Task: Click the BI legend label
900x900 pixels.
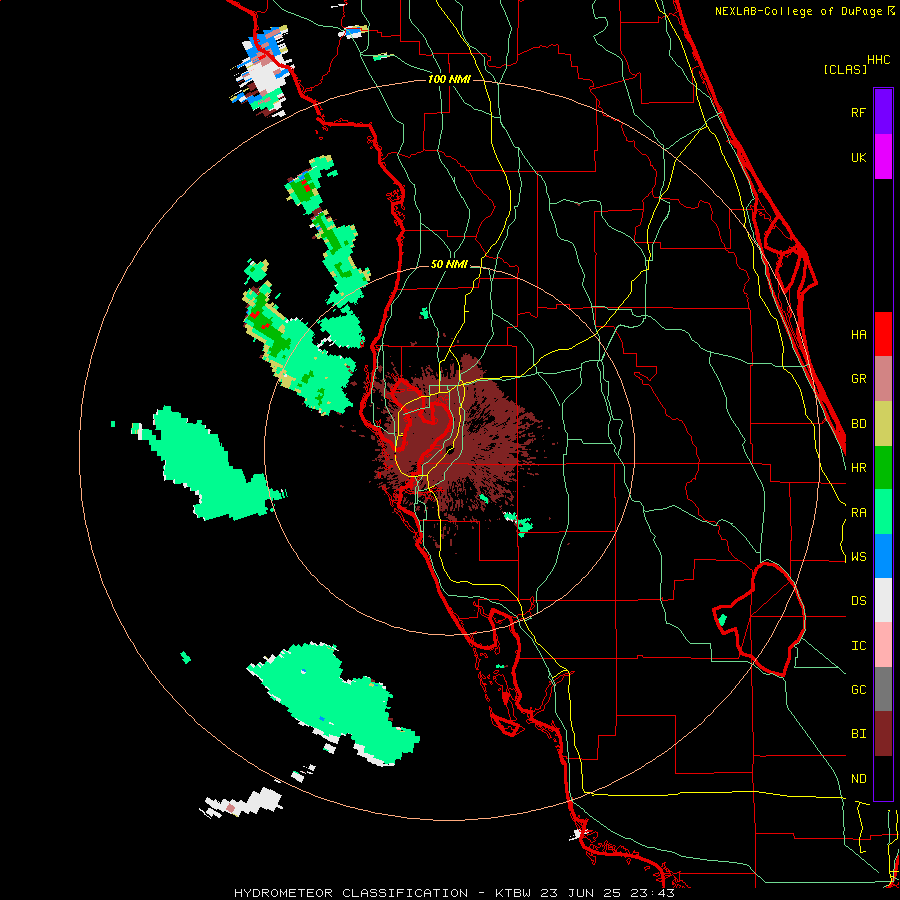Action: click(x=858, y=734)
